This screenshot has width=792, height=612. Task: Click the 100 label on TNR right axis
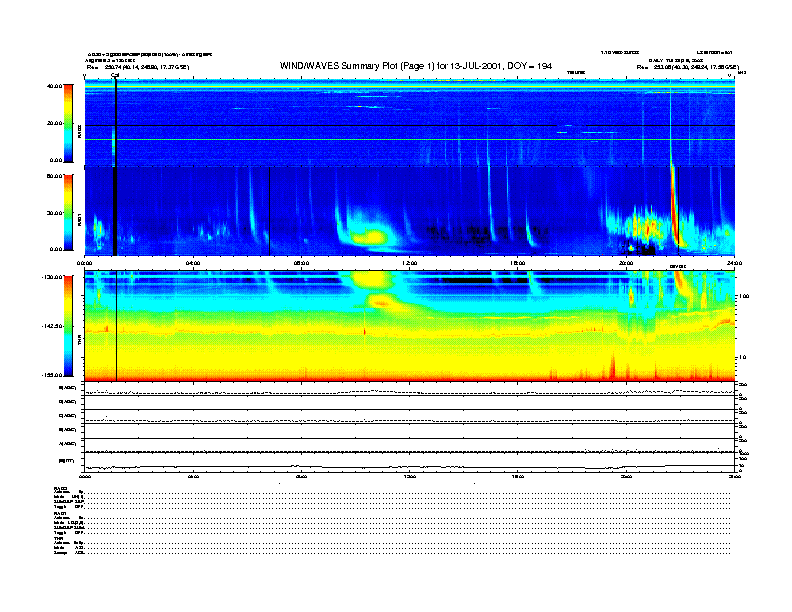[743, 296]
